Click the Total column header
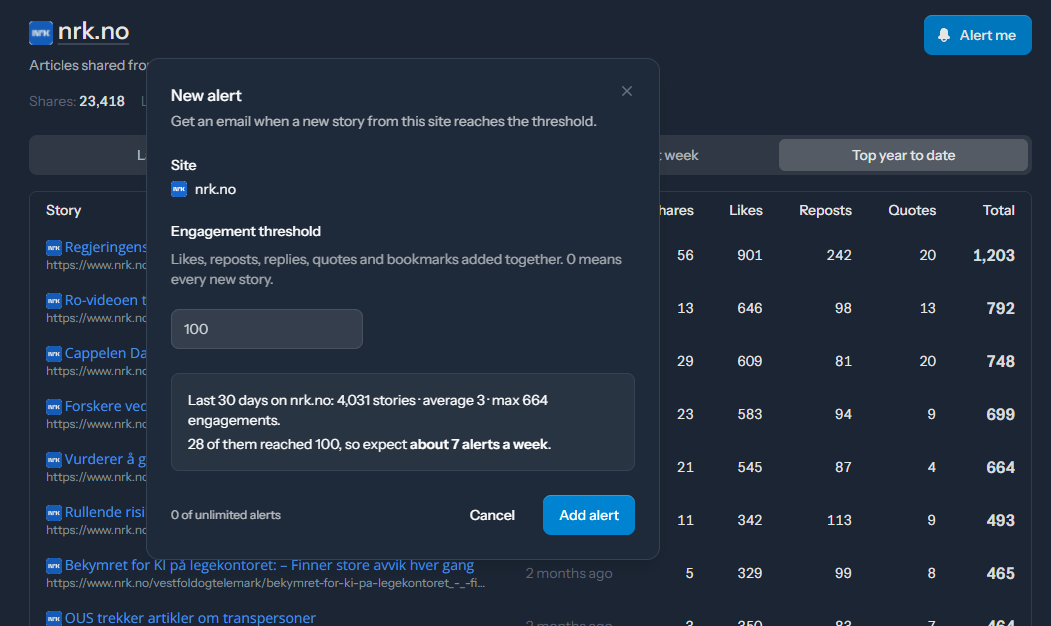The width and height of the screenshot is (1051, 626). click(x=998, y=210)
